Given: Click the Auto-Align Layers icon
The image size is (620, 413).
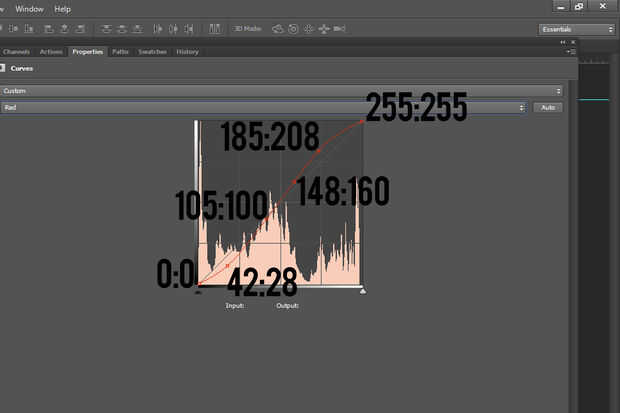Looking at the screenshot, I should (215, 28).
